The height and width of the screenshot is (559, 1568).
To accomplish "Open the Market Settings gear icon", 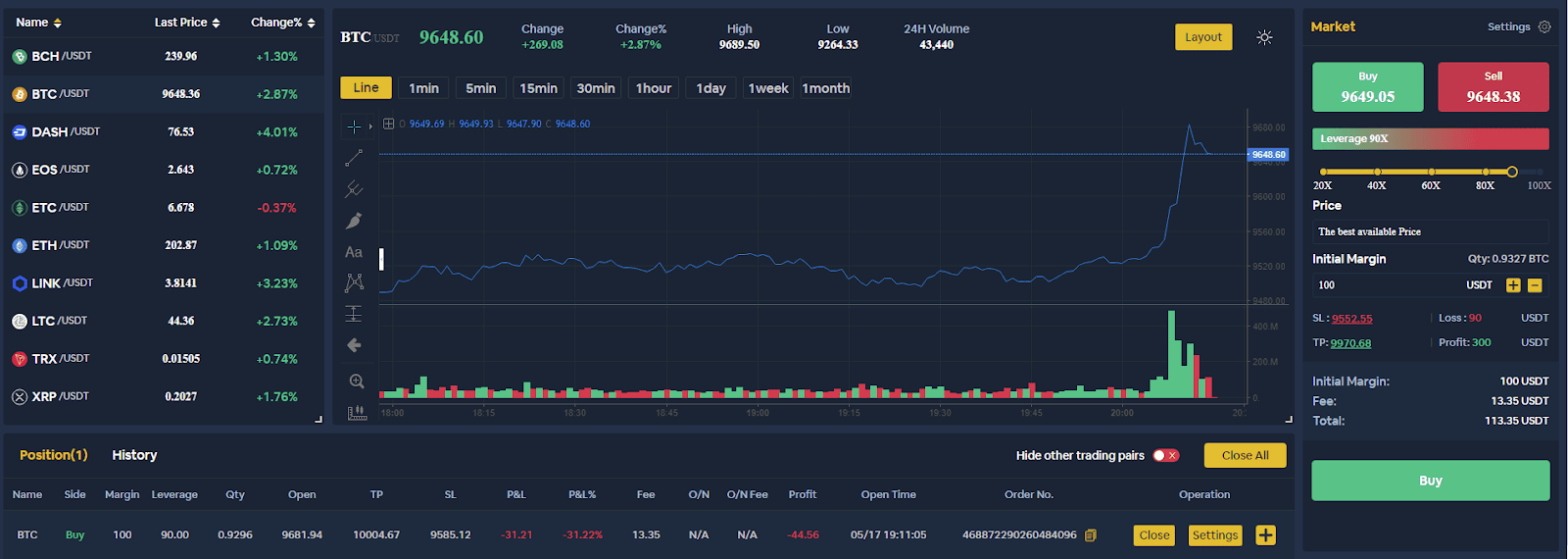I will coord(1544,26).
